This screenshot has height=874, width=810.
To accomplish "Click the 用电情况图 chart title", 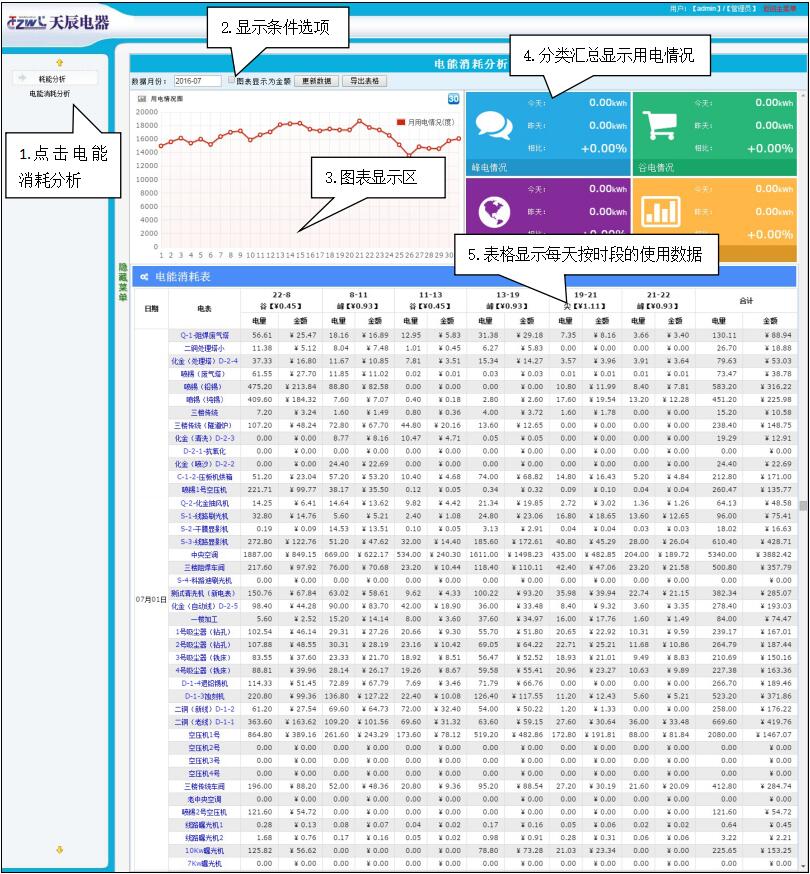I will tap(167, 99).
